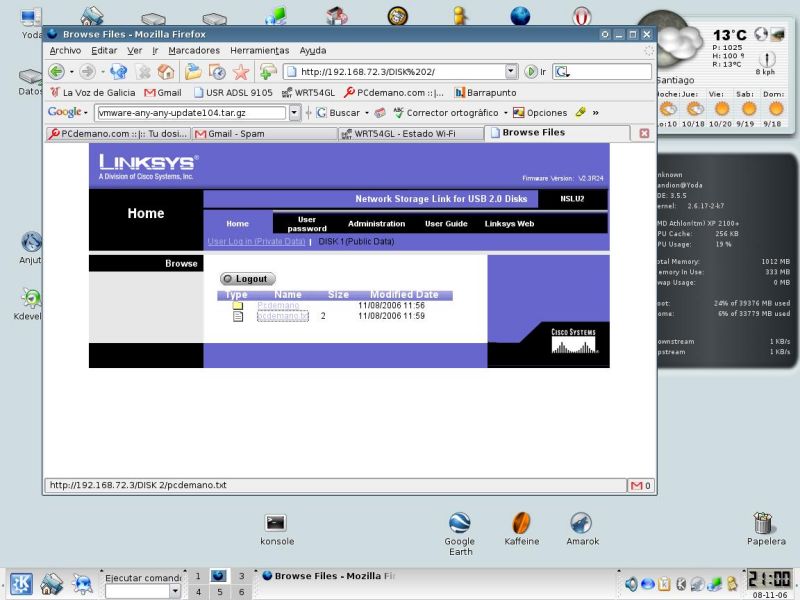The width and height of the screenshot is (800, 600).
Task: Click the Google toolbar highlighter pen icon
Action: point(580,112)
